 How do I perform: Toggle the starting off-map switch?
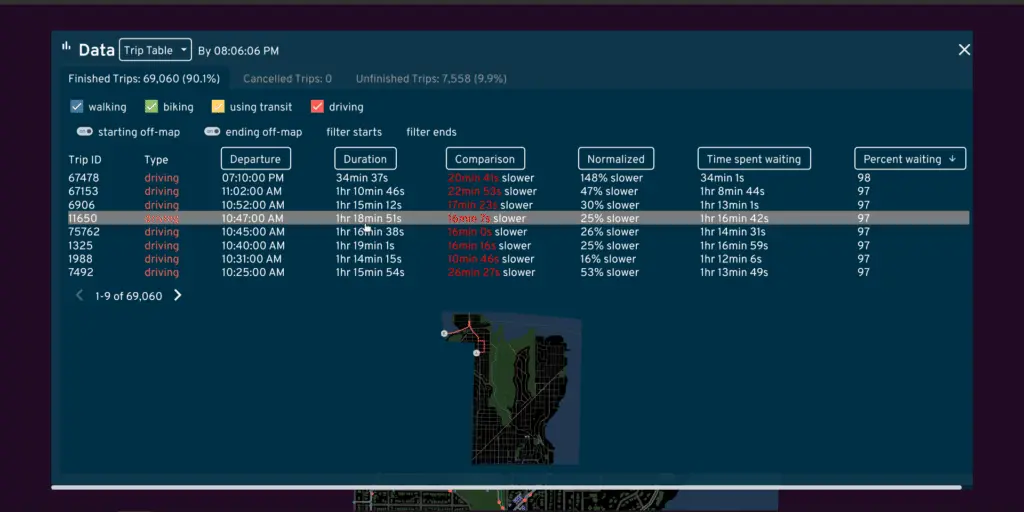point(85,132)
